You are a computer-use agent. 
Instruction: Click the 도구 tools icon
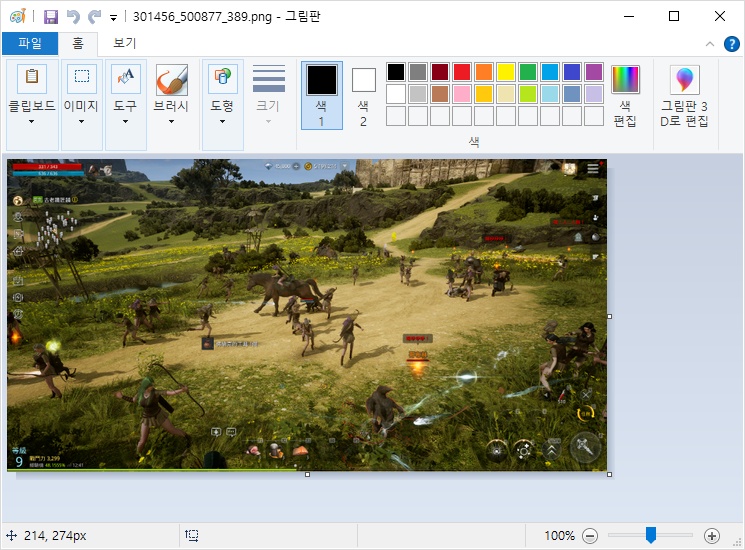[125, 78]
